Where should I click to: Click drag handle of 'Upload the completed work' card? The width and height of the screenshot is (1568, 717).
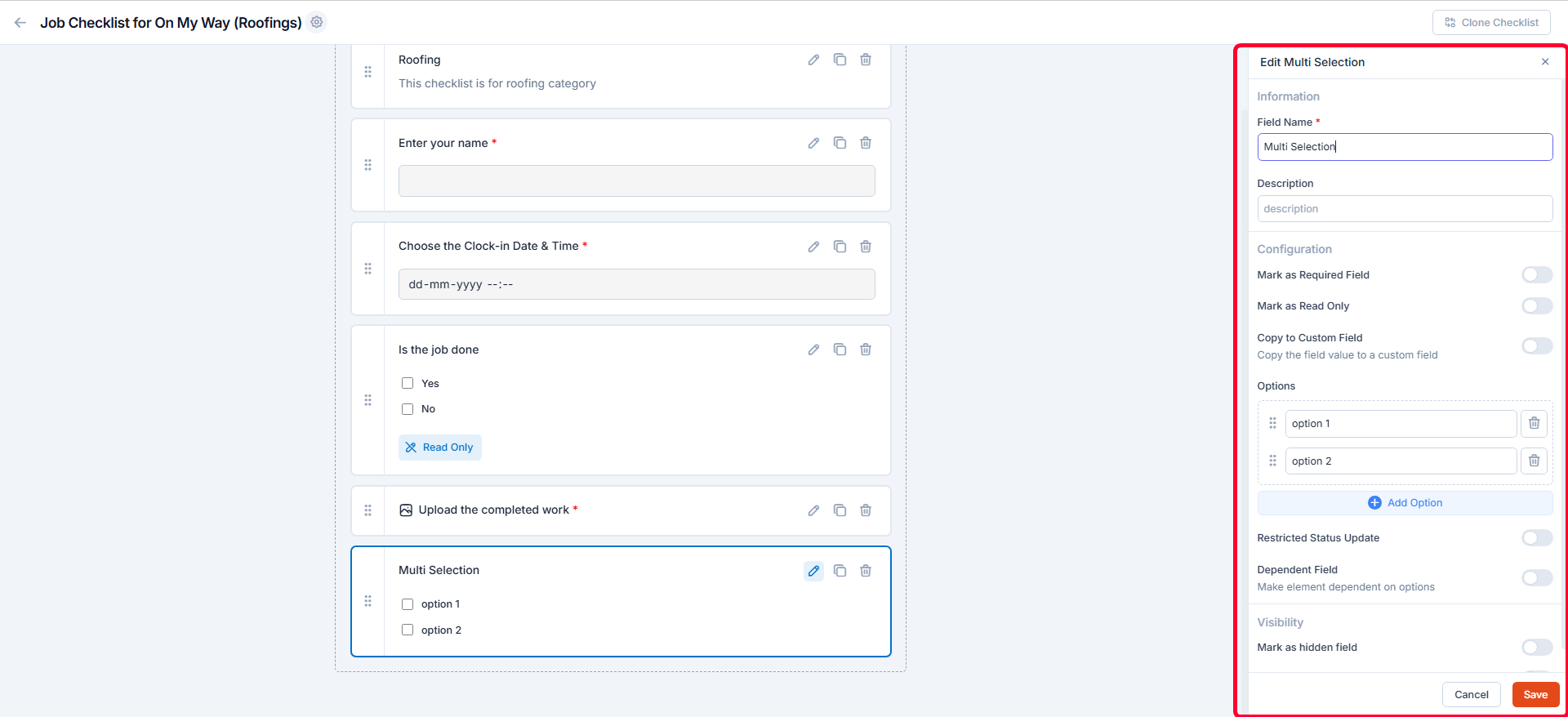368,510
